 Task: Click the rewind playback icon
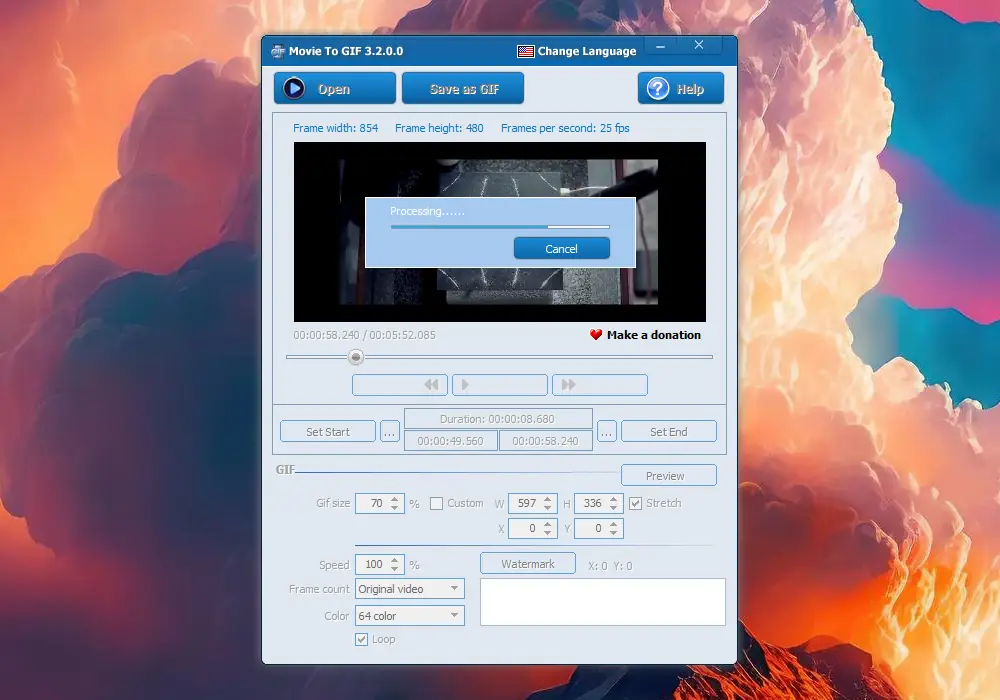tap(431, 384)
